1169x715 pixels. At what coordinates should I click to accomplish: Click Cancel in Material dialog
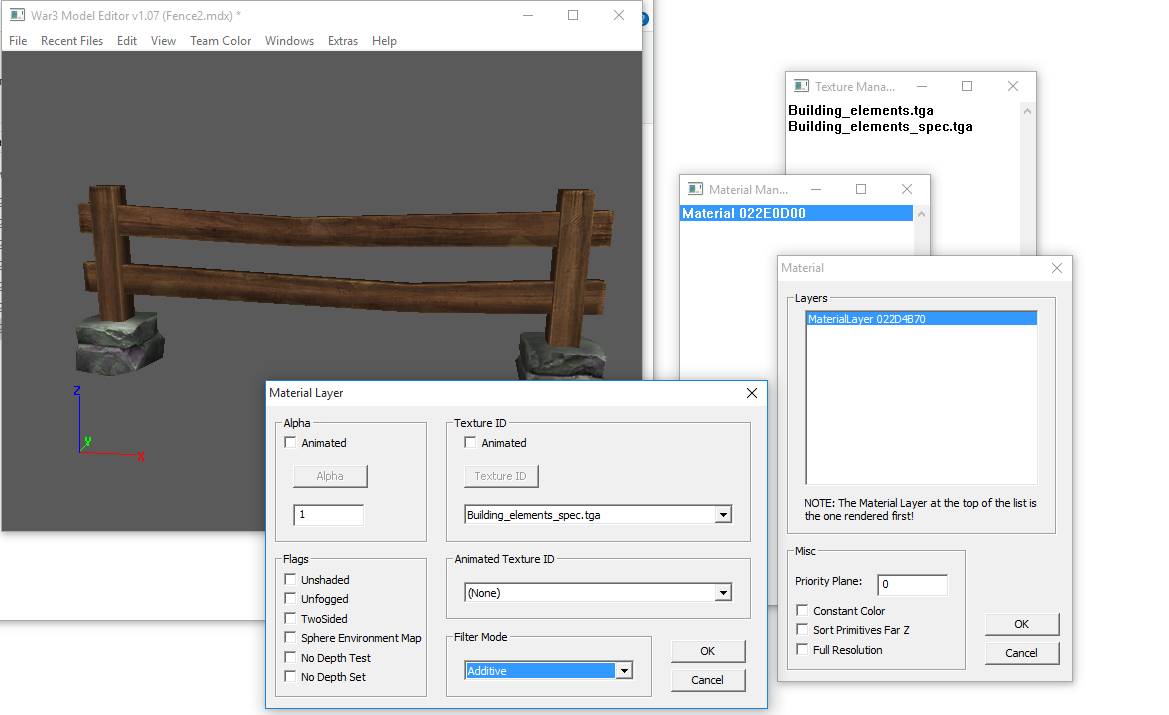tap(1021, 653)
